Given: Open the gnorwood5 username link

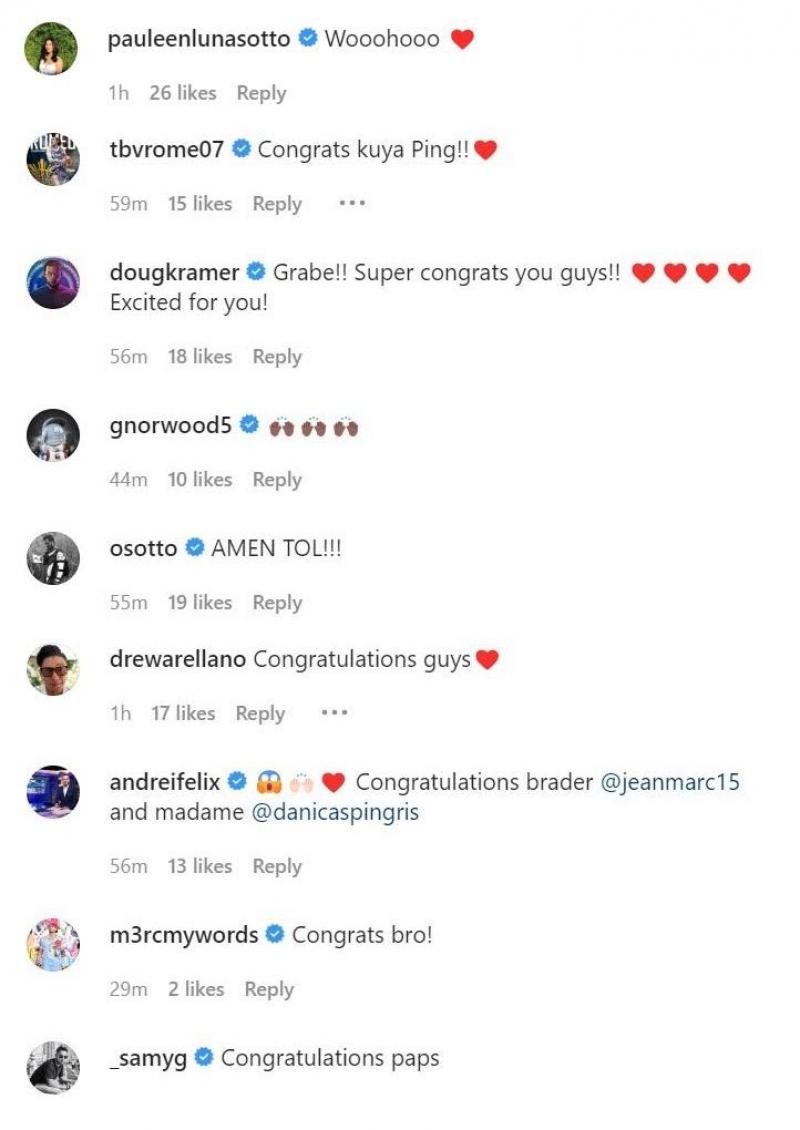Looking at the screenshot, I should pyautogui.click(x=170, y=425).
